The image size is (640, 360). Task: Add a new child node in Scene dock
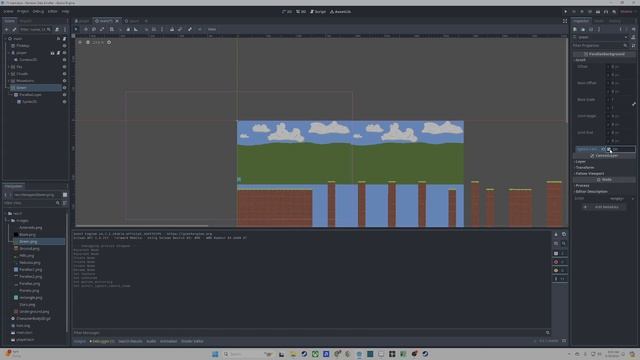6,29
